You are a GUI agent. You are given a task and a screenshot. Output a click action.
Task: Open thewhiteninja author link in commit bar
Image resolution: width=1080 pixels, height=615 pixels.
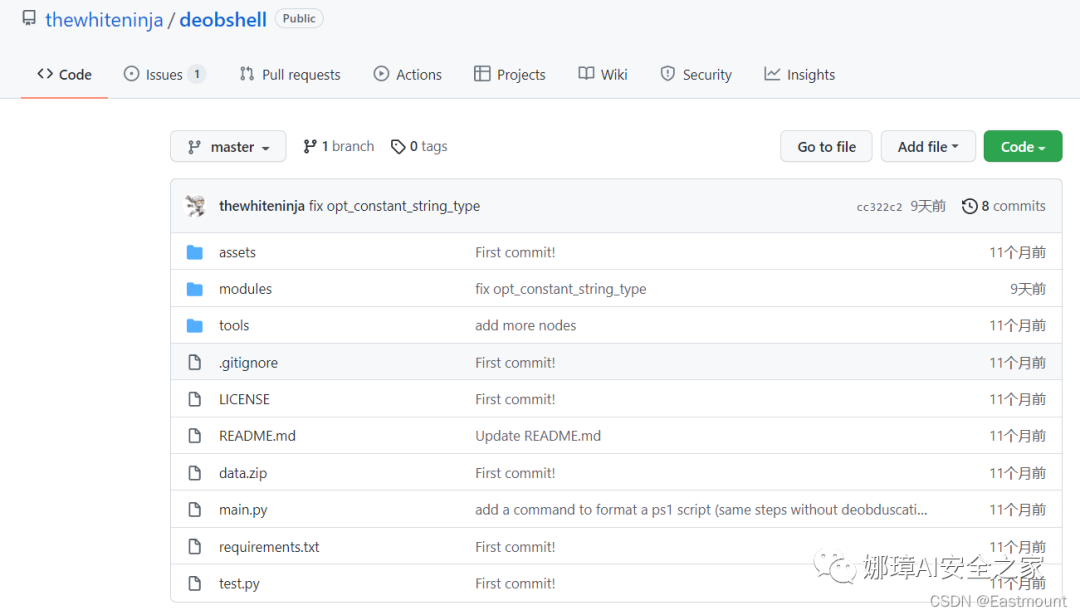tap(262, 206)
